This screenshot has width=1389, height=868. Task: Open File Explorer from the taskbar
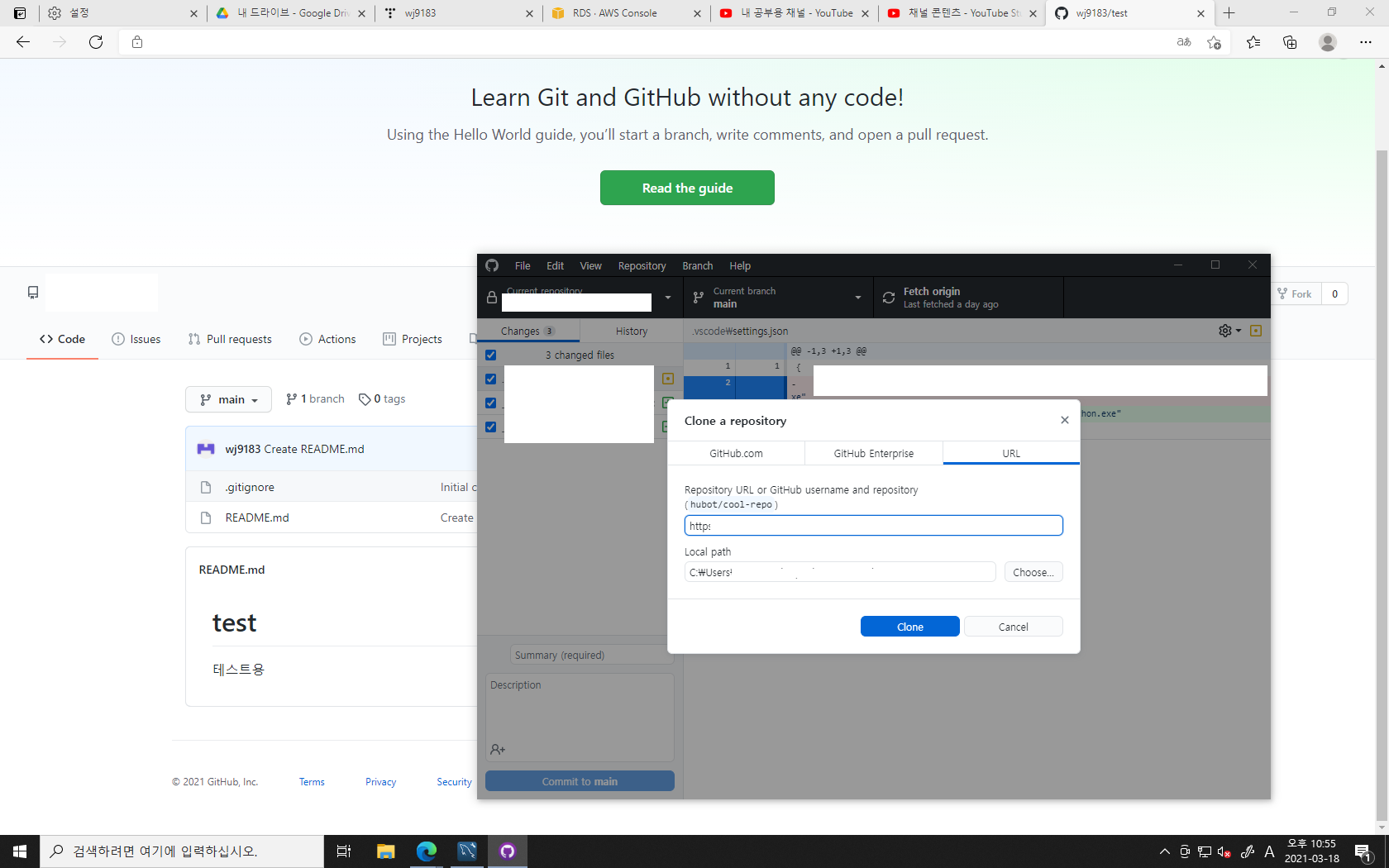[385, 851]
